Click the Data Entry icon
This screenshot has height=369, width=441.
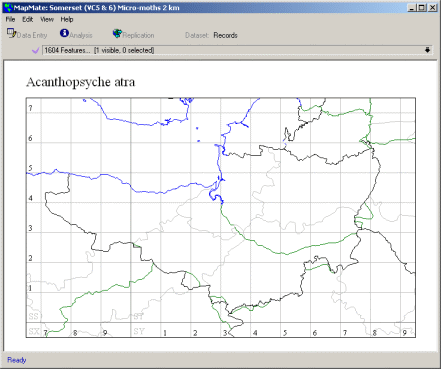pos(11,33)
